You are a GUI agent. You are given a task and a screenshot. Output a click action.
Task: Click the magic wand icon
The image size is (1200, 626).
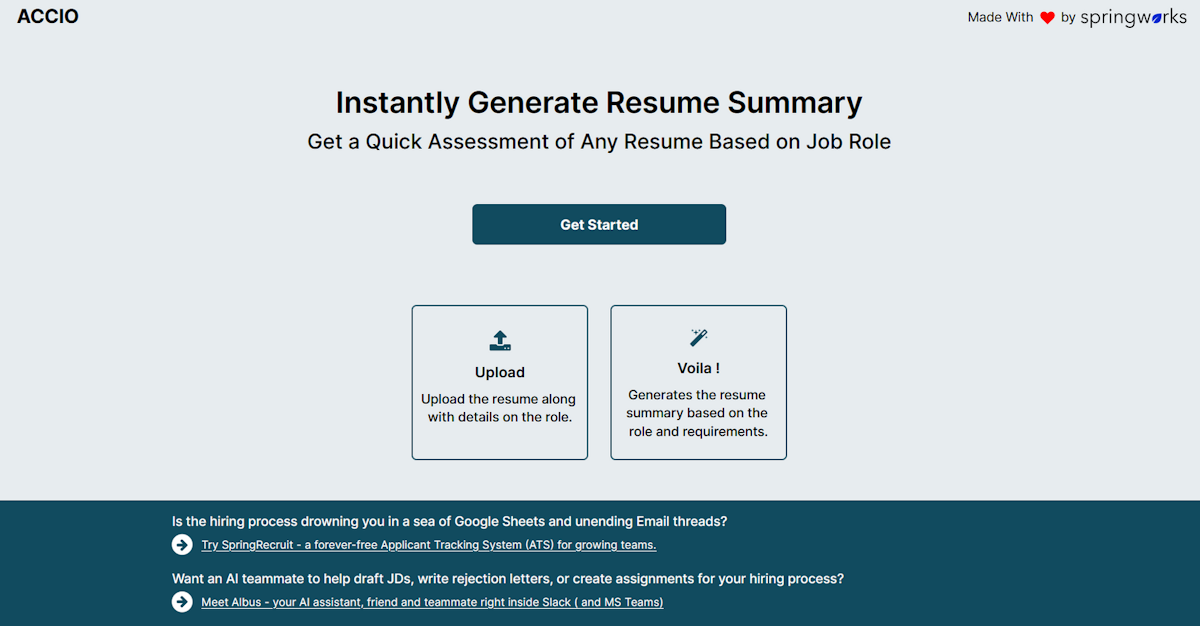698,337
